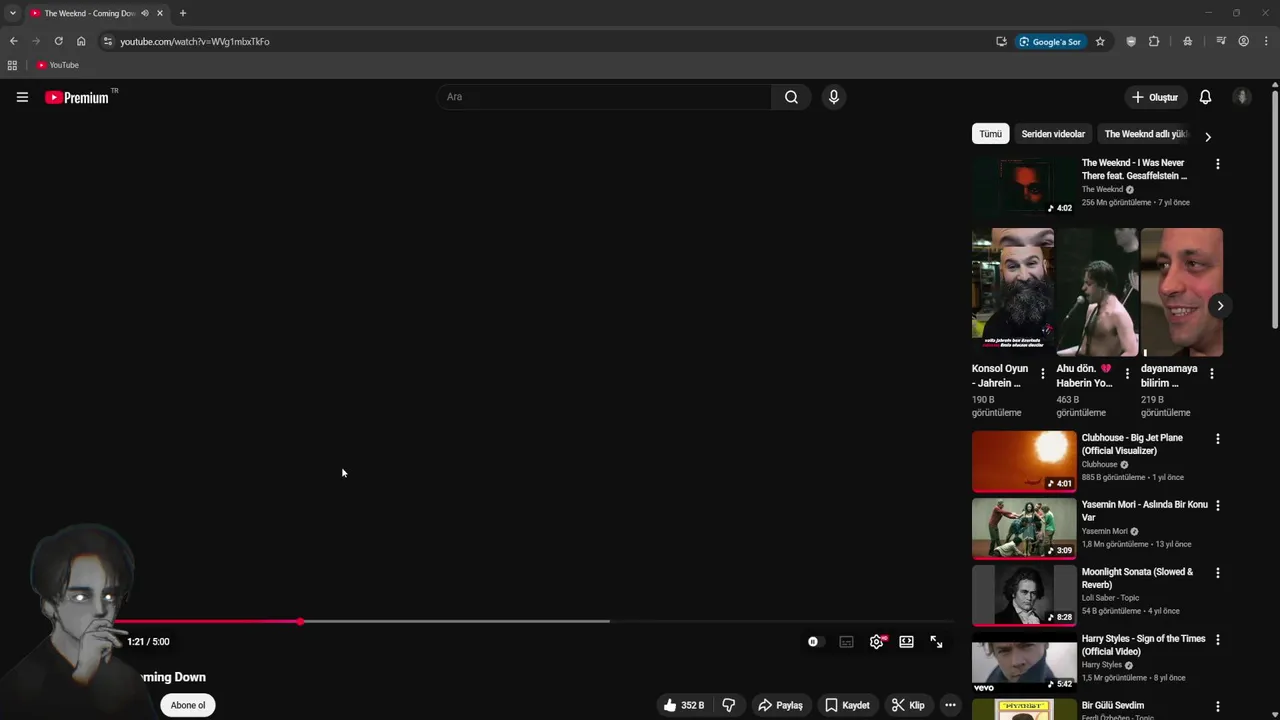Viewport: 1280px width, 720px height.
Task: Like the video with 352 B likes
Action: click(x=683, y=705)
